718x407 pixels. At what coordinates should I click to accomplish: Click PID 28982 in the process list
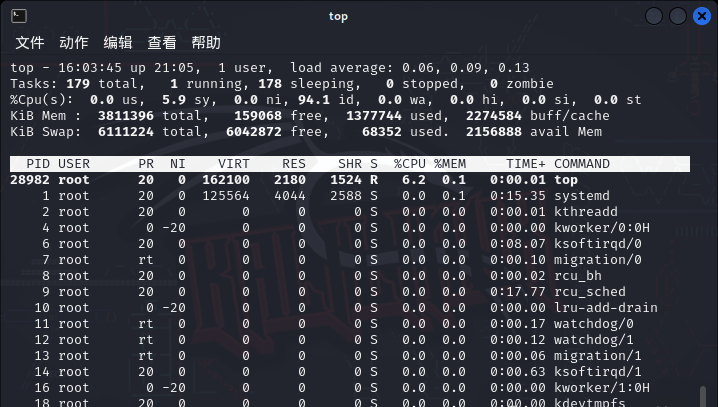[x=30, y=180]
